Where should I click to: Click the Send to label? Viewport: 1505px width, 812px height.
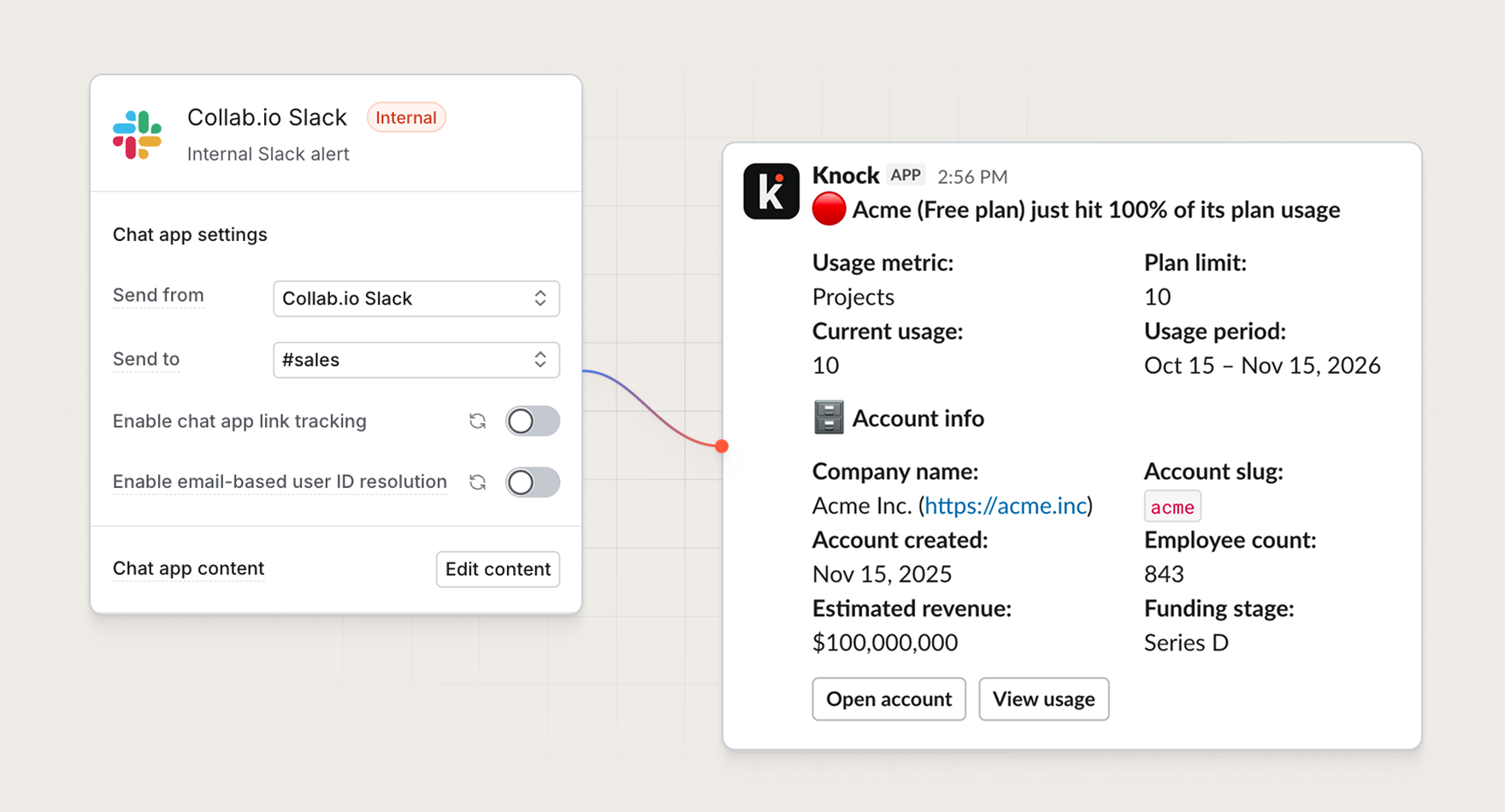coord(146,359)
